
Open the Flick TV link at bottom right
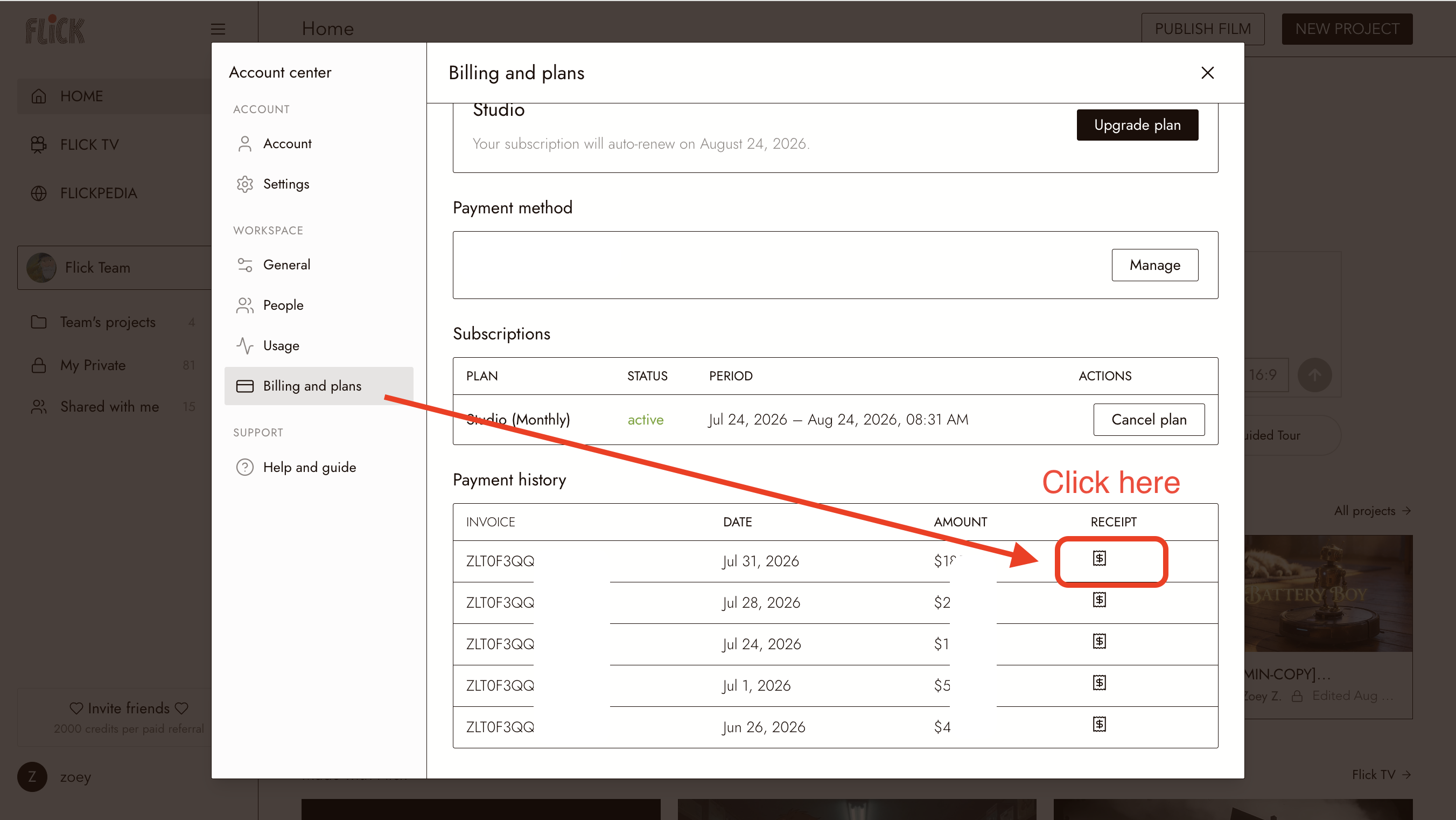1381,774
